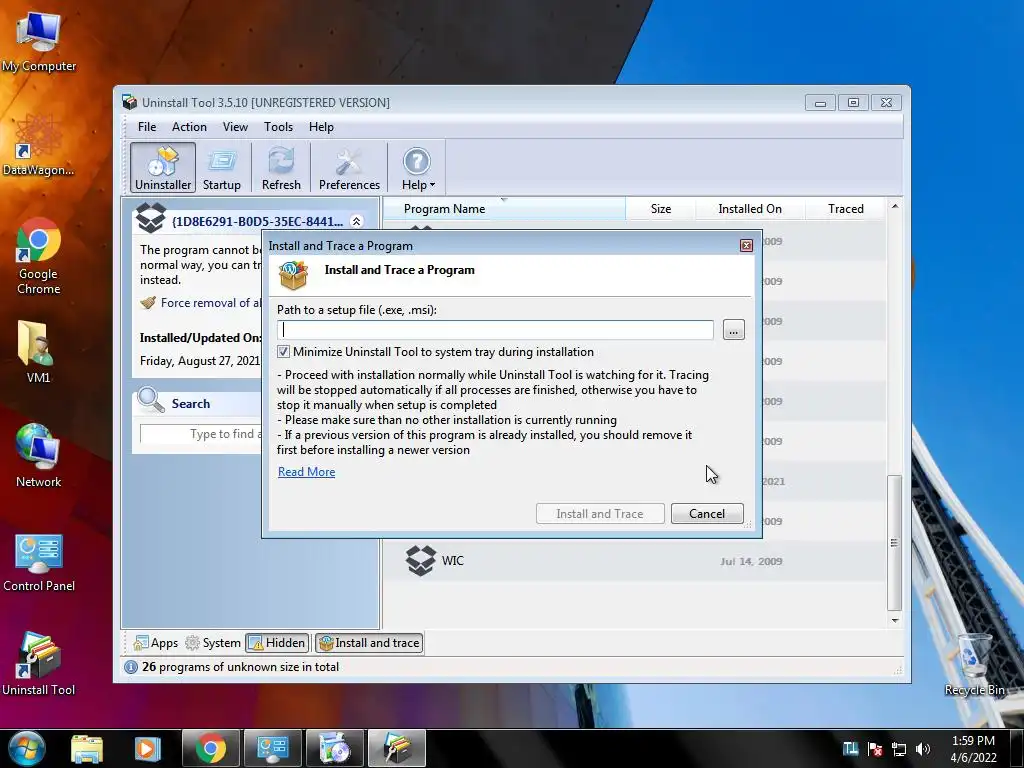Open the Help menu in menu bar
Screen dimensions: 1024x768
coord(321,127)
